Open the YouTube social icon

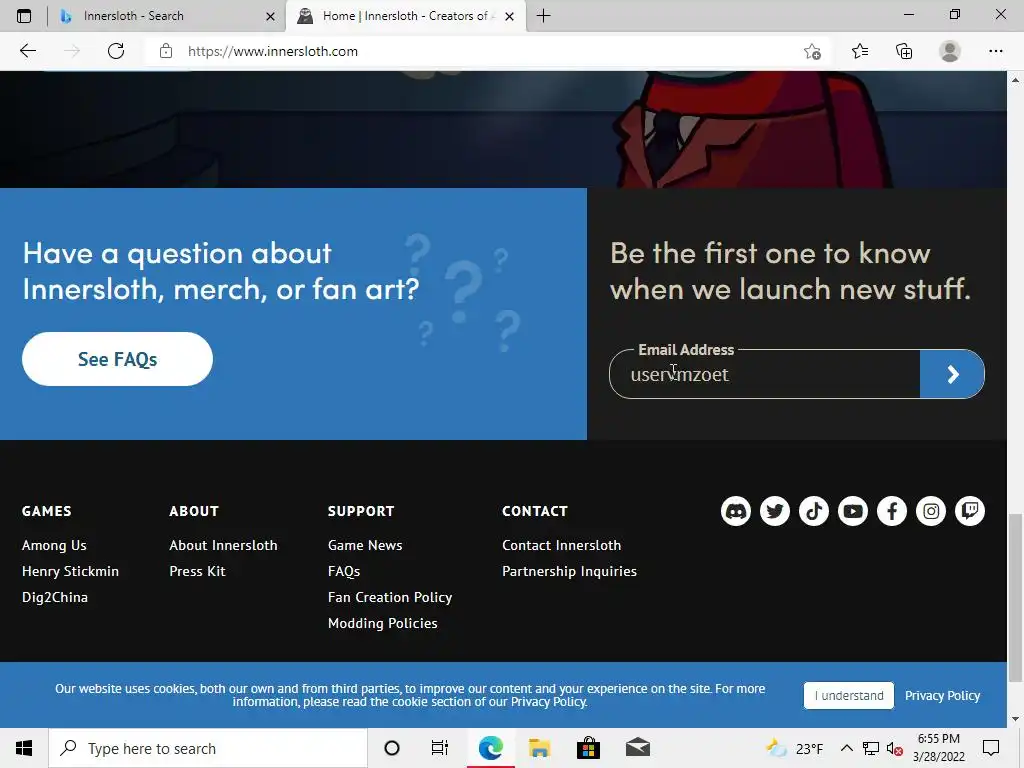coord(853,511)
